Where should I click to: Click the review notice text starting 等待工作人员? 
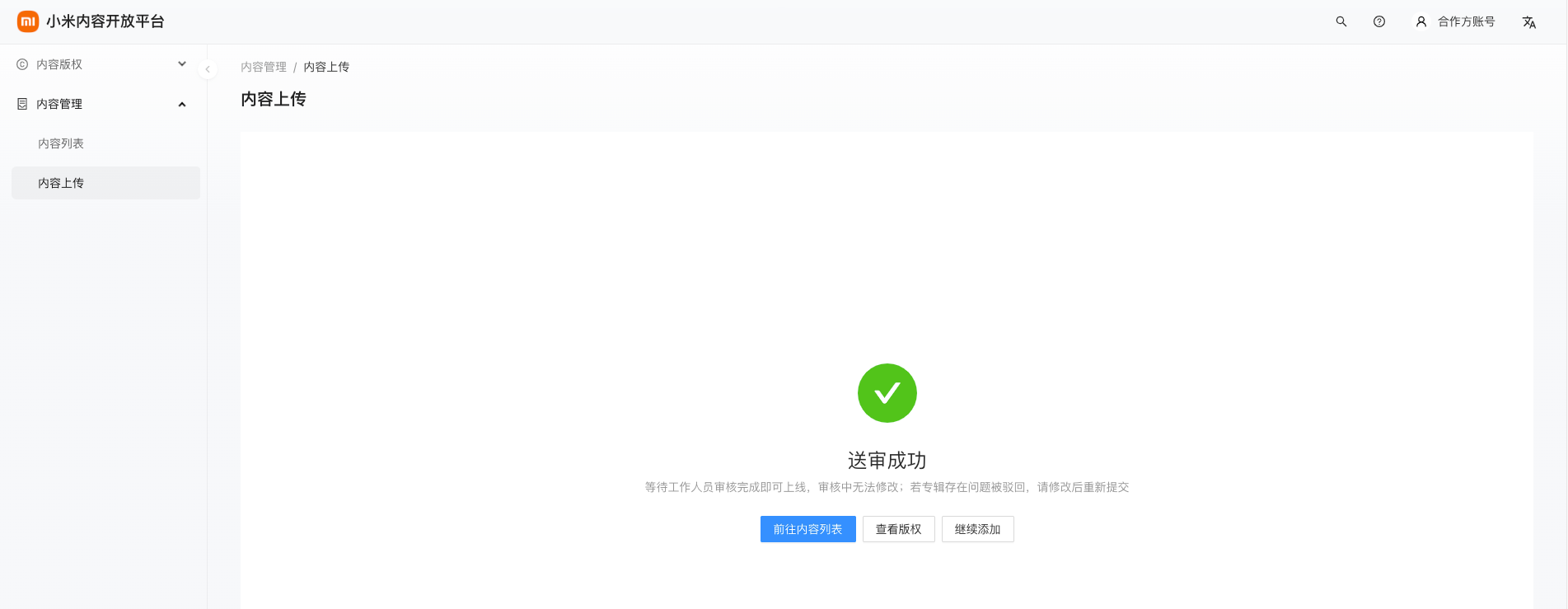pos(887,487)
